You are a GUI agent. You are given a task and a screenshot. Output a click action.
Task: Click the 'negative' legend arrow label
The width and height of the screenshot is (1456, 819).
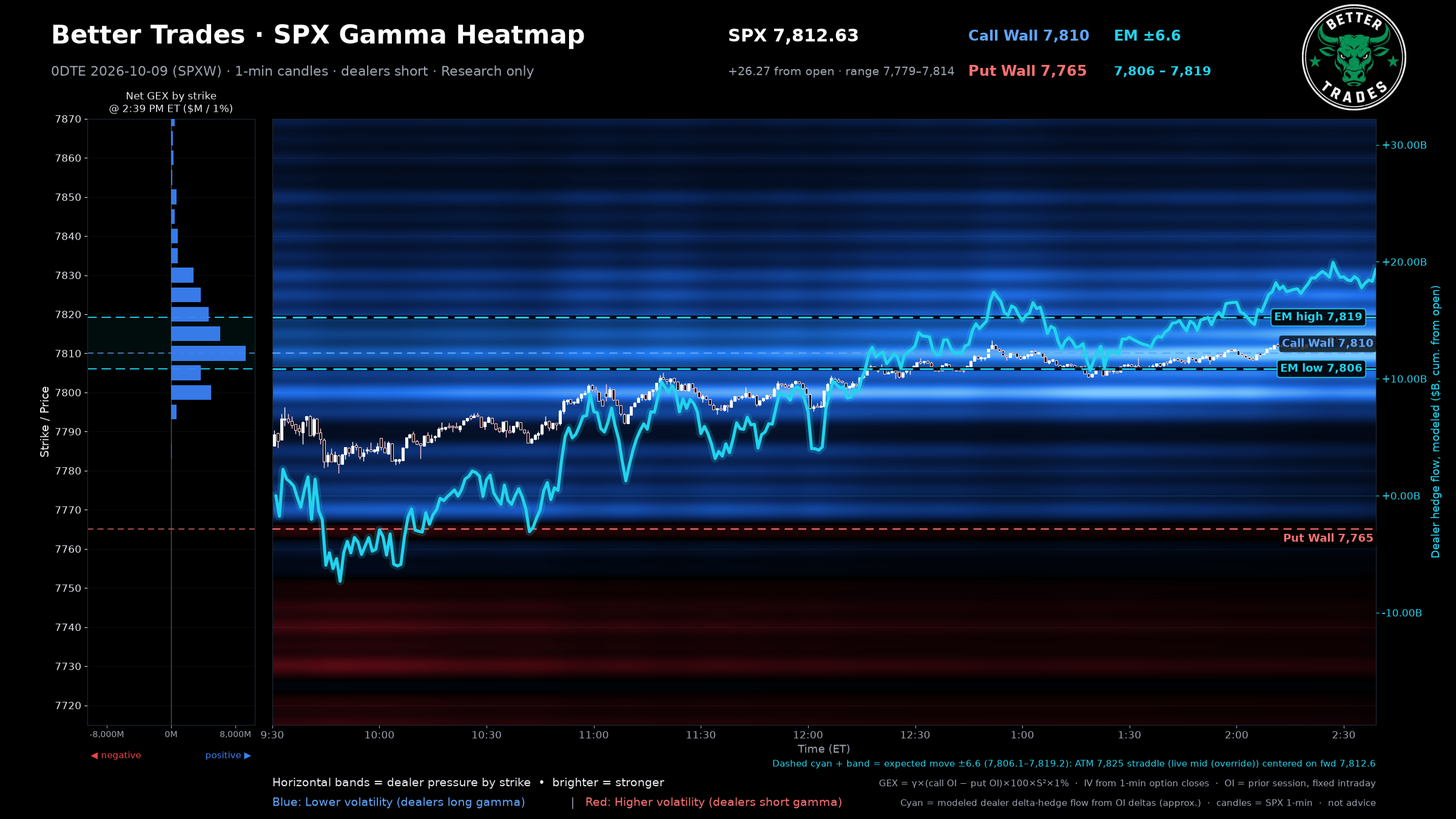point(116,755)
